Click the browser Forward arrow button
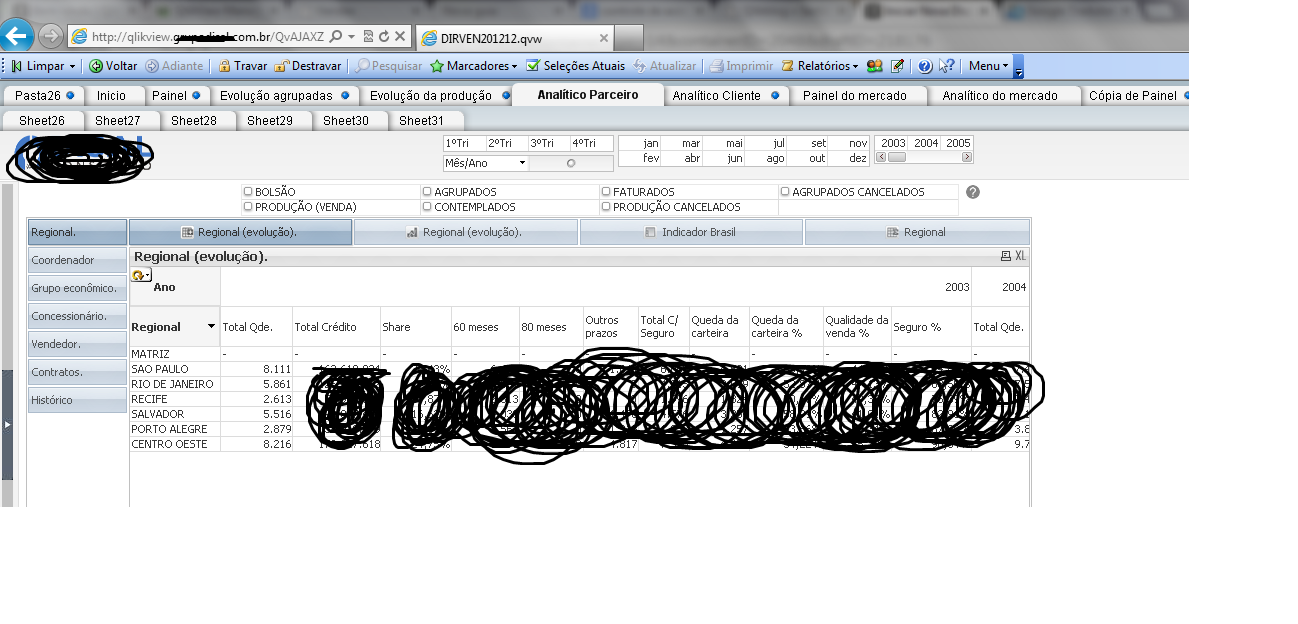 [x=50, y=37]
